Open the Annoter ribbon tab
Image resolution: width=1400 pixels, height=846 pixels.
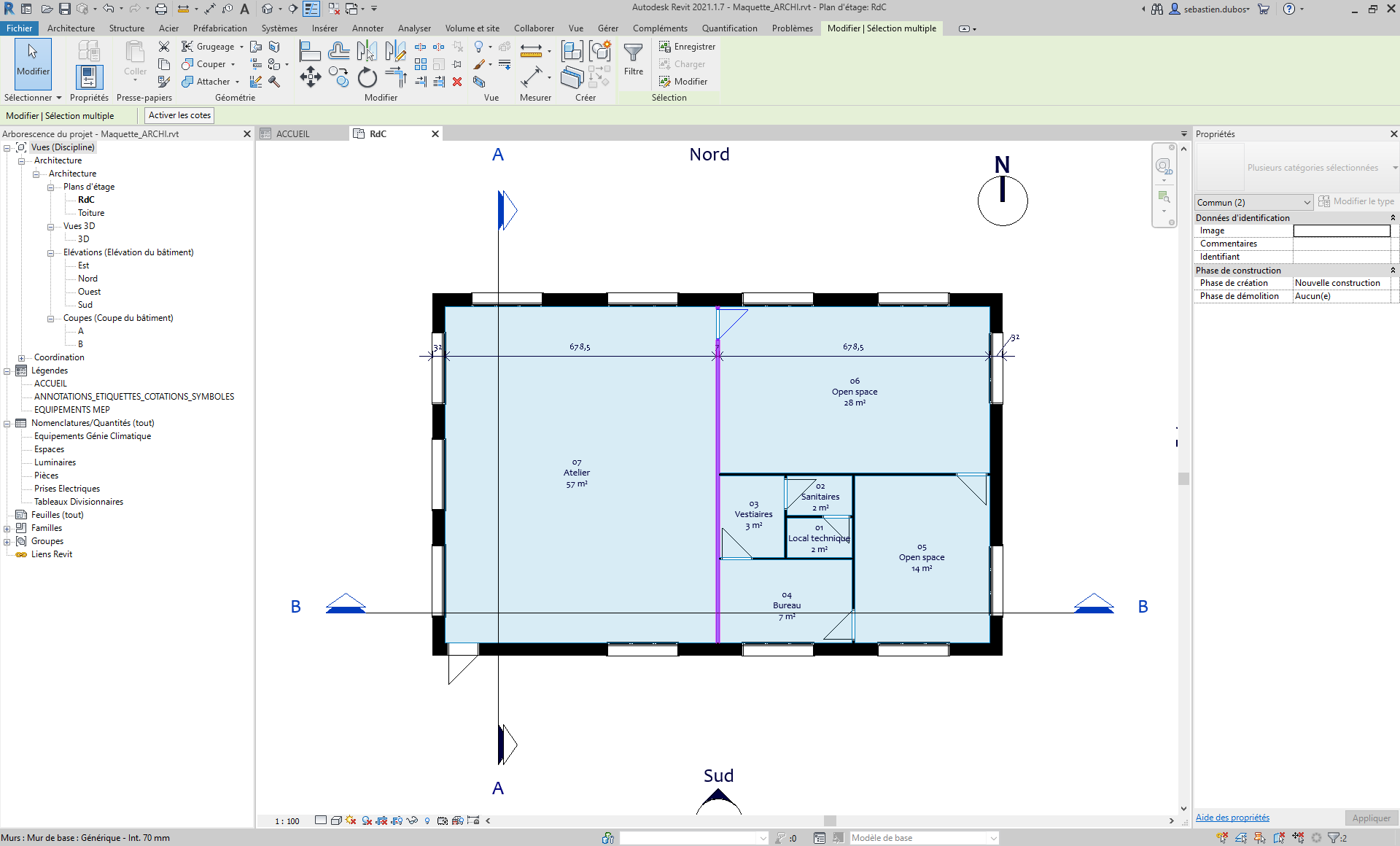coord(367,28)
